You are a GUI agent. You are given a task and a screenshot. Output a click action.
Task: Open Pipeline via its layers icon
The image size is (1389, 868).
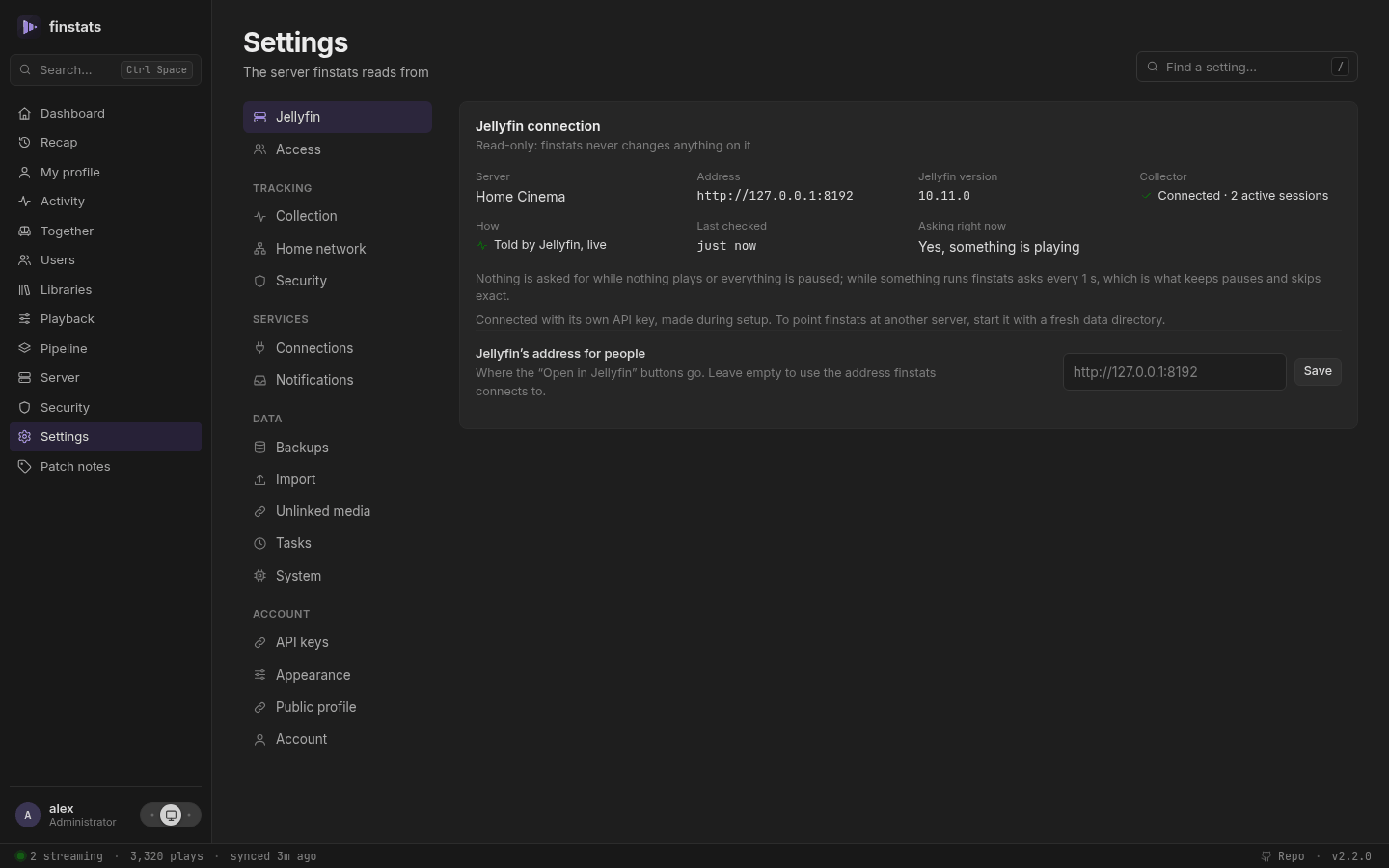(x=24, y=348)
